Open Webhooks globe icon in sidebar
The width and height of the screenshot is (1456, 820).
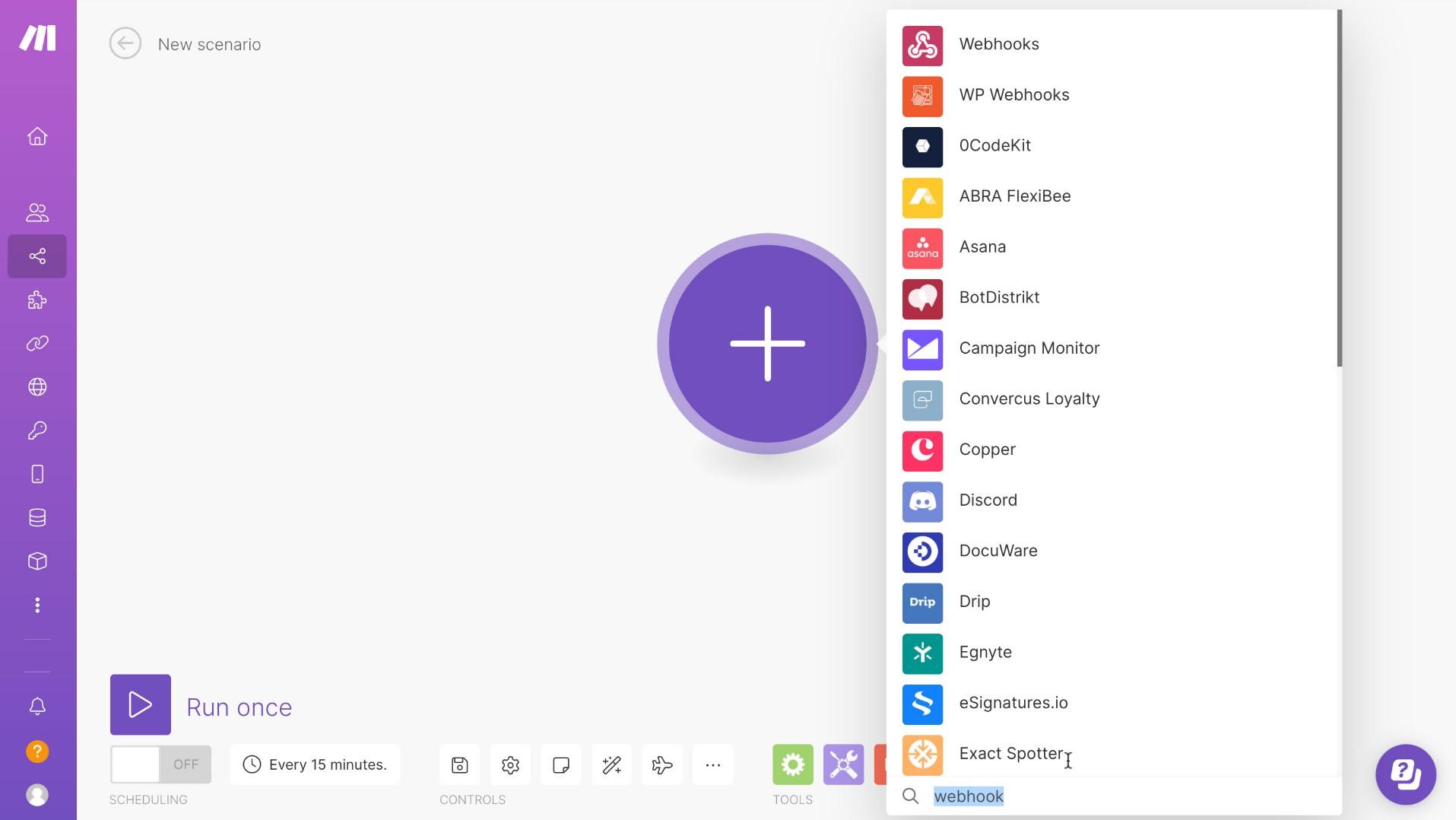coord(37,387)
